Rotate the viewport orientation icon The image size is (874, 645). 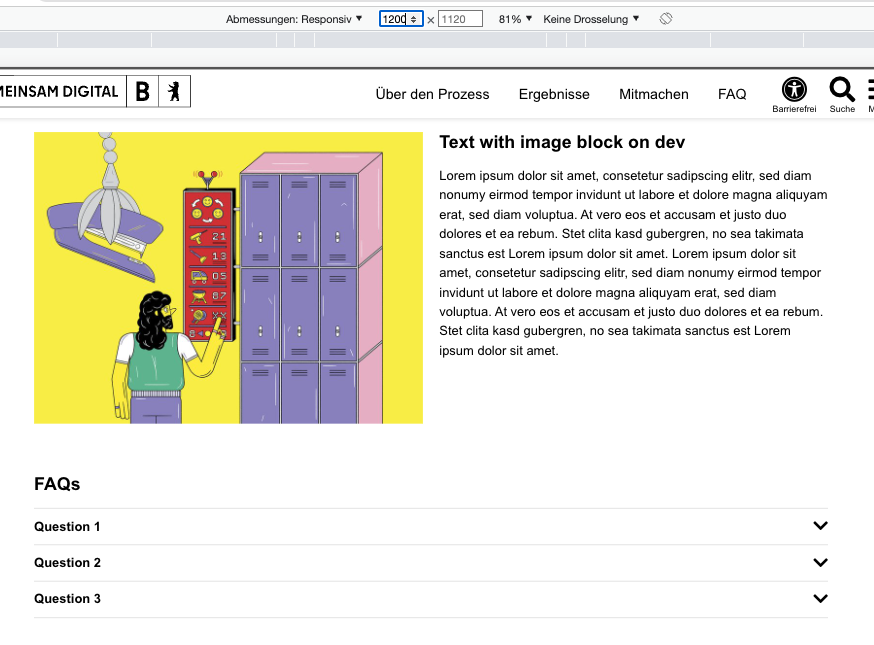[x=664, y=18]
